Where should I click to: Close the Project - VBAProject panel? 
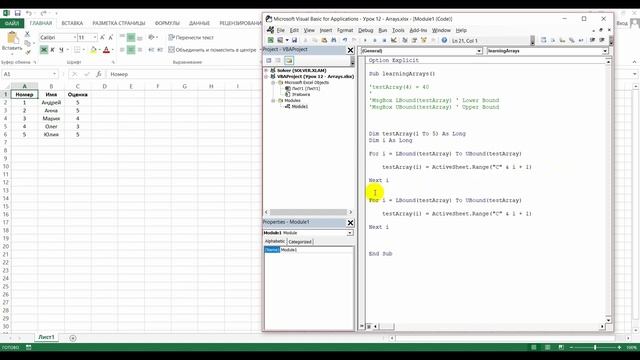(350, 50)
